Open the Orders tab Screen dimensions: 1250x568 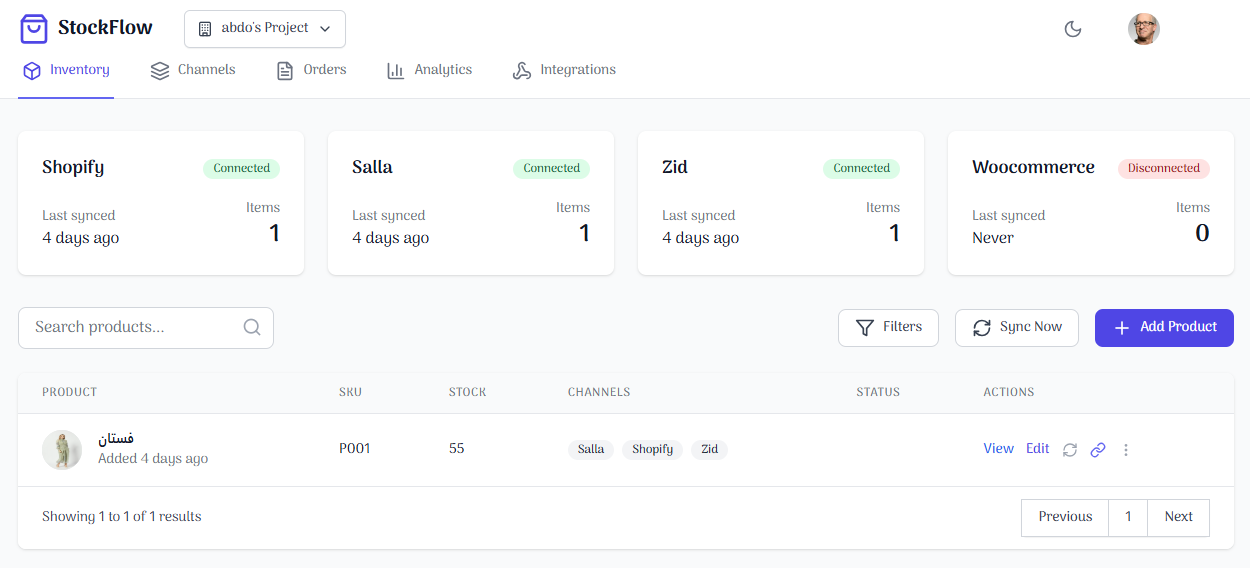[x=312, y=71]
